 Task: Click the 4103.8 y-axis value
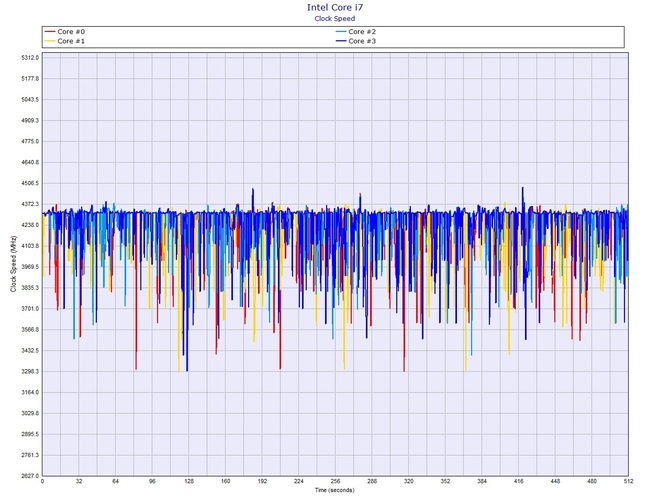click(30, 246)
